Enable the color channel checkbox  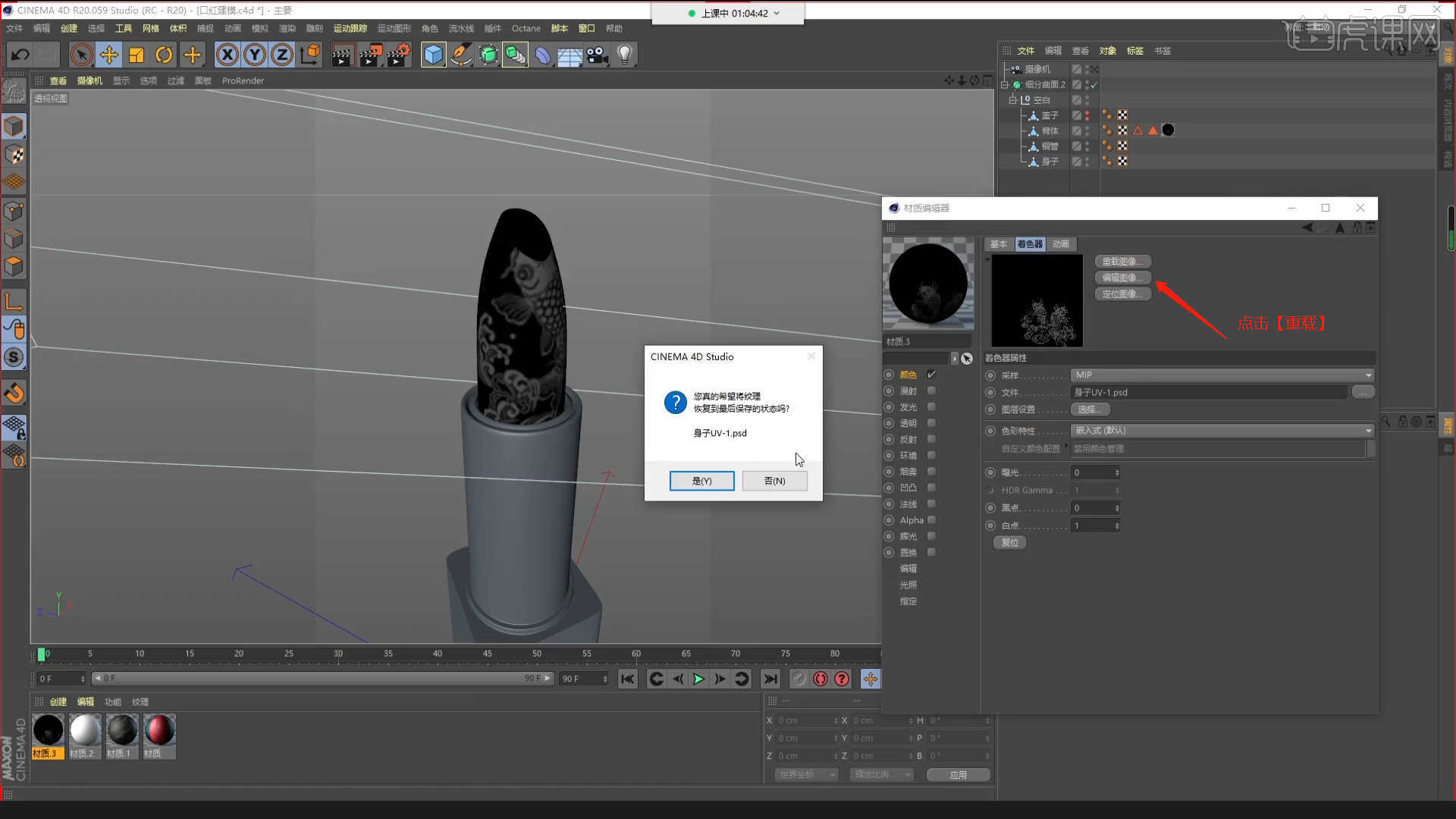(931, 375)
